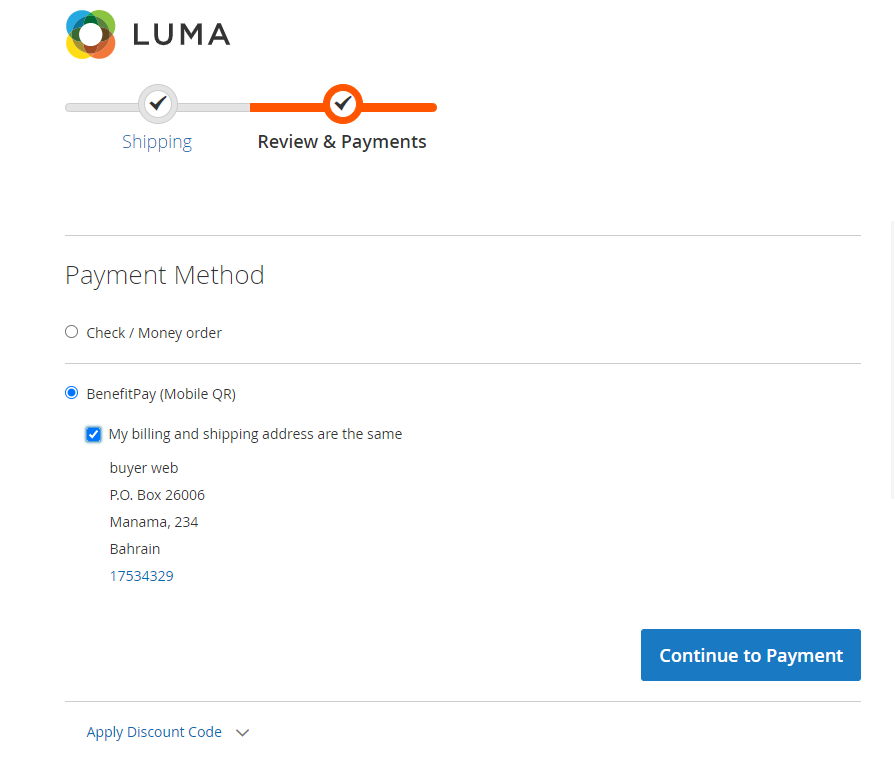Click phone number link 17534329
The width and height of the screenshot is (894, 776).
click(x=141, y=576)
